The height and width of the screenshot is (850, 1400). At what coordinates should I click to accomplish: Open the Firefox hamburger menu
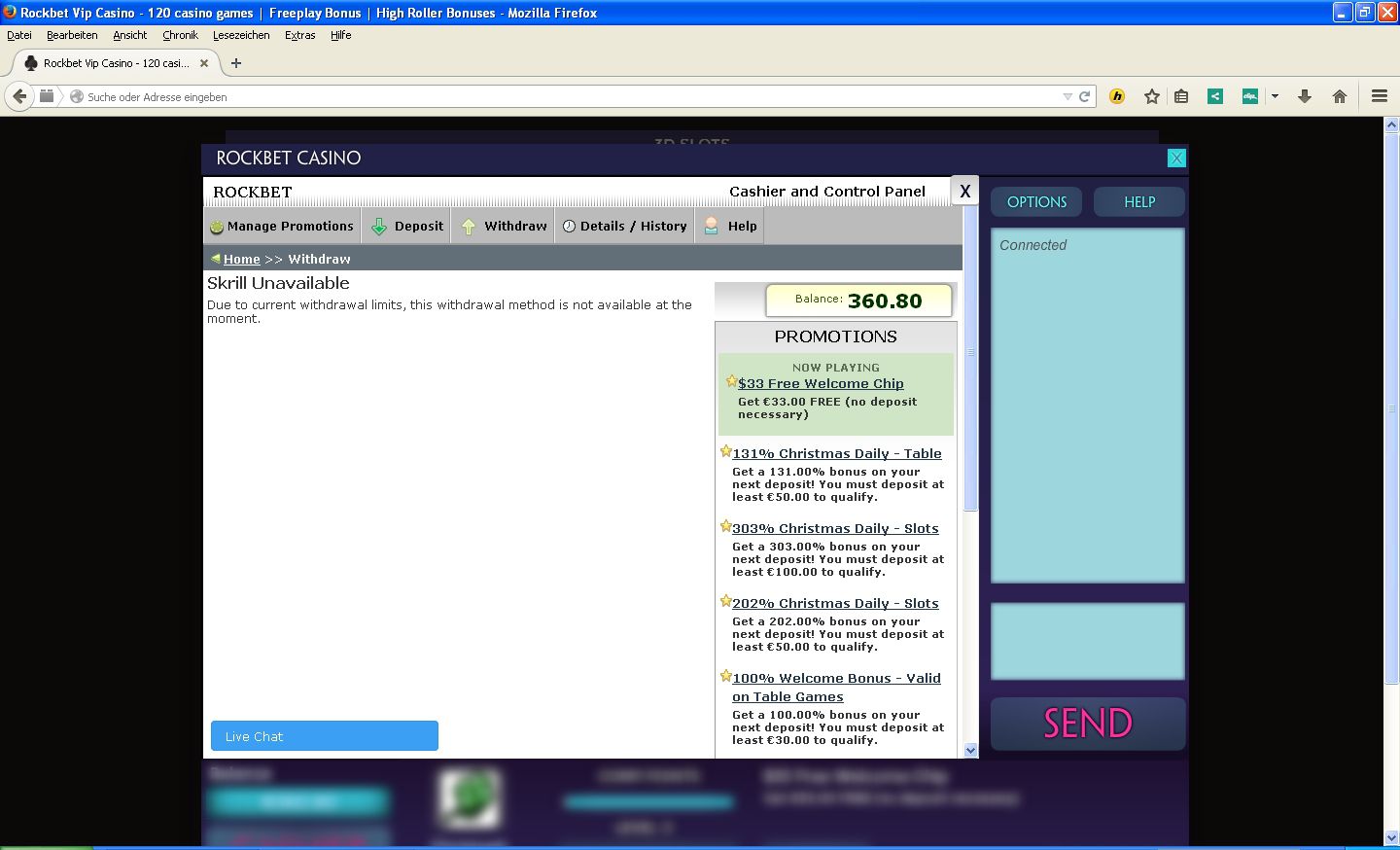click(x=1379, y=96)
